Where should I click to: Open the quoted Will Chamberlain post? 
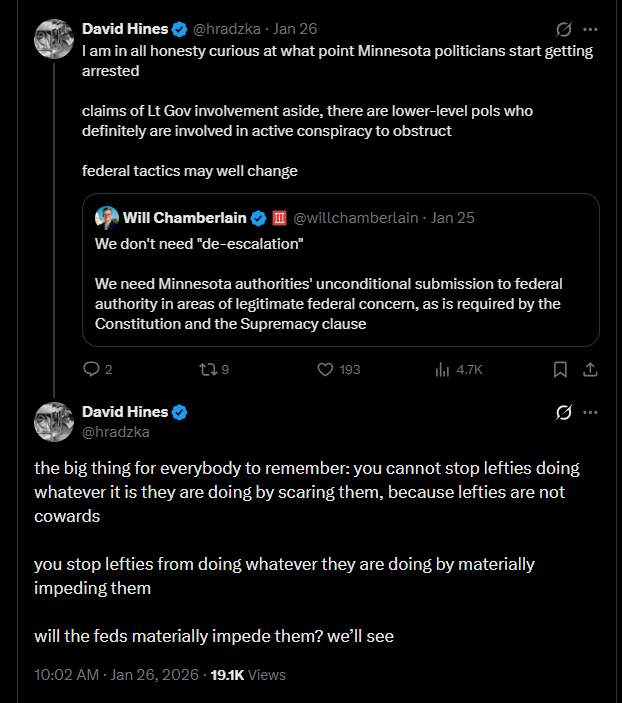(x=340, y=290)
